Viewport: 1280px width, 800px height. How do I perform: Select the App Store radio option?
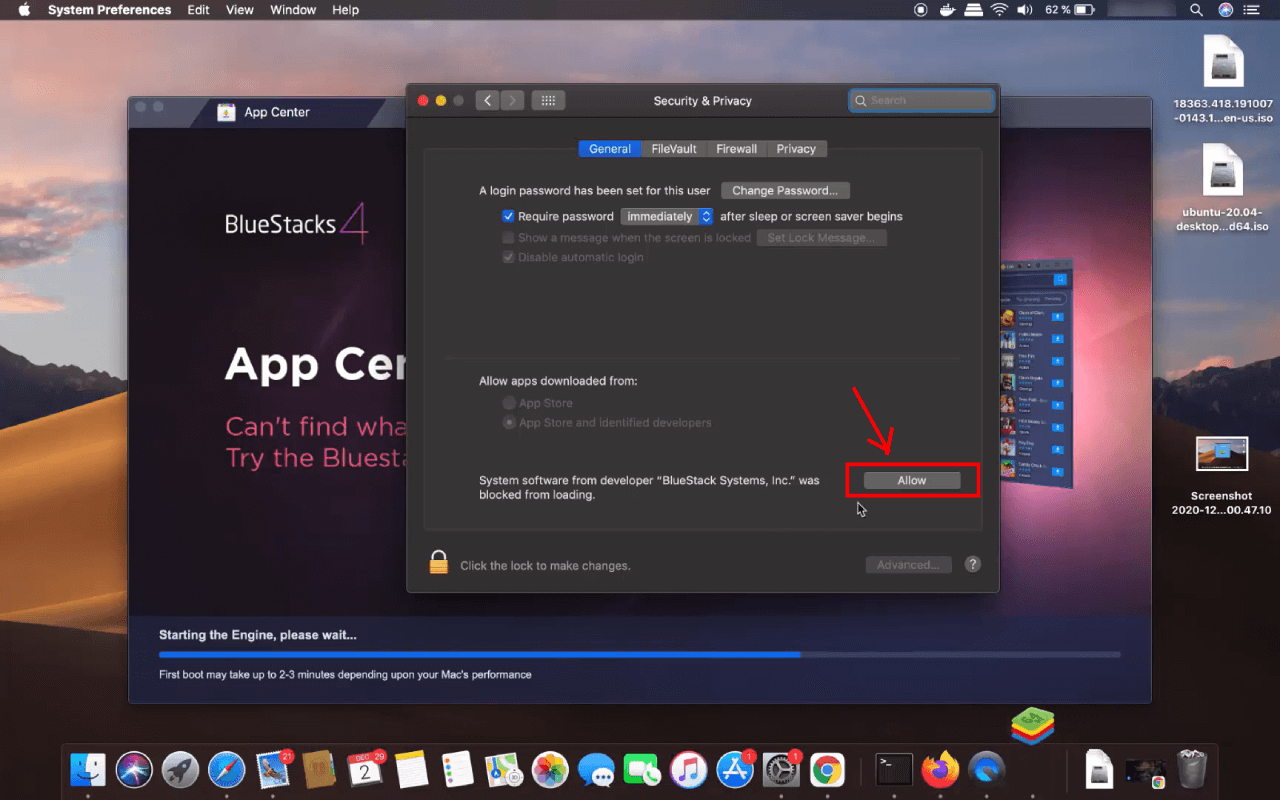point(509,403)
